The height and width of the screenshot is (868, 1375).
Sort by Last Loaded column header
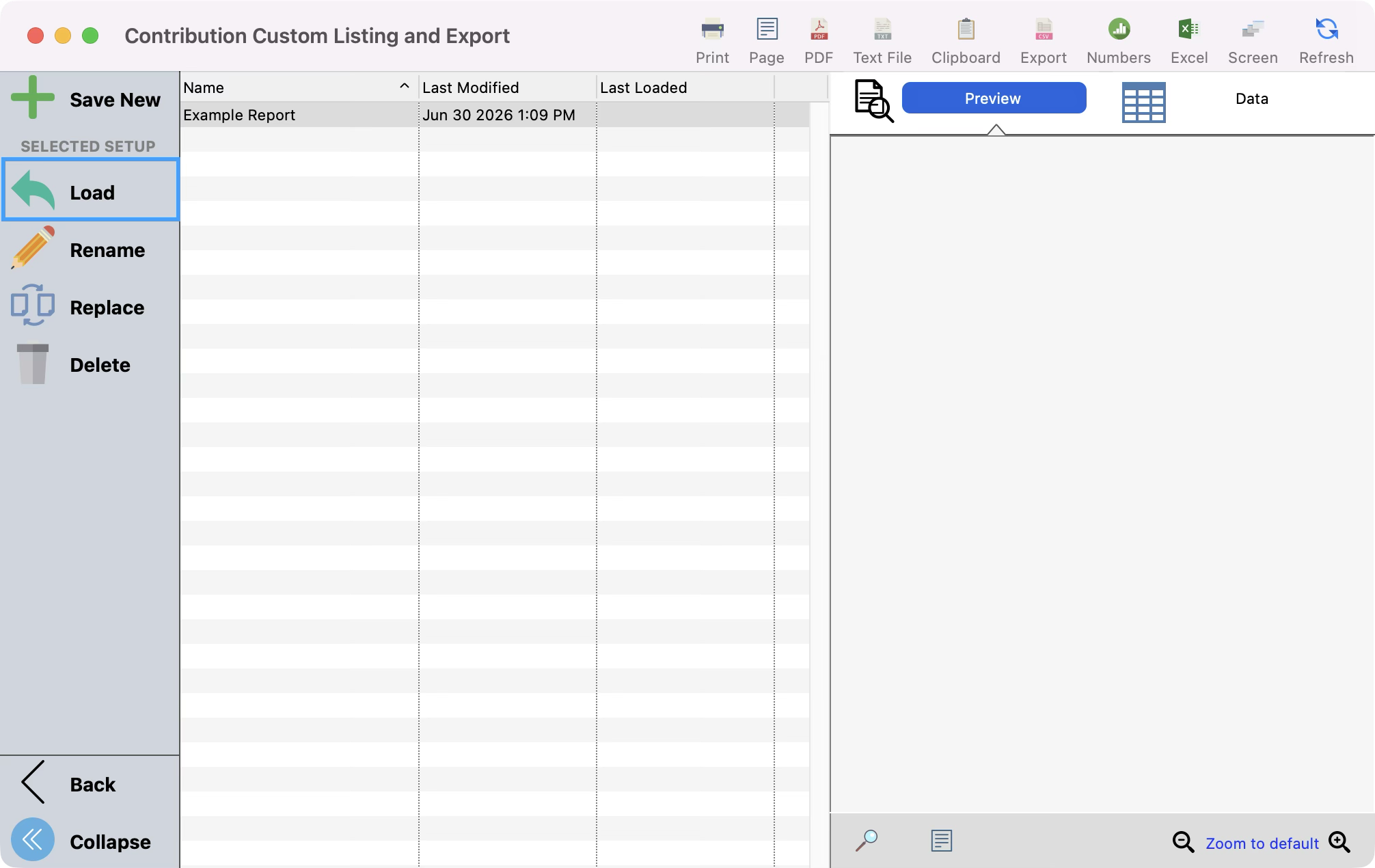[x=685, y=87]
